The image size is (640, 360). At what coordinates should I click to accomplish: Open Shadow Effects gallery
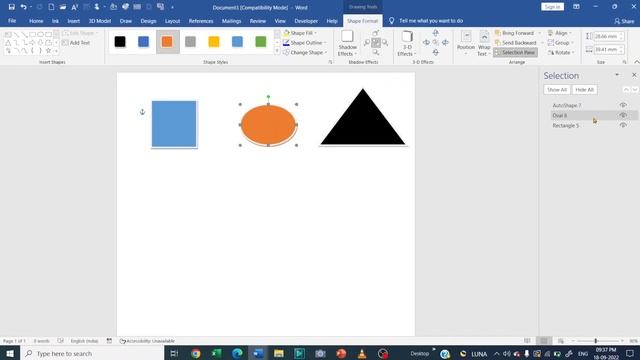pos(347,43)
